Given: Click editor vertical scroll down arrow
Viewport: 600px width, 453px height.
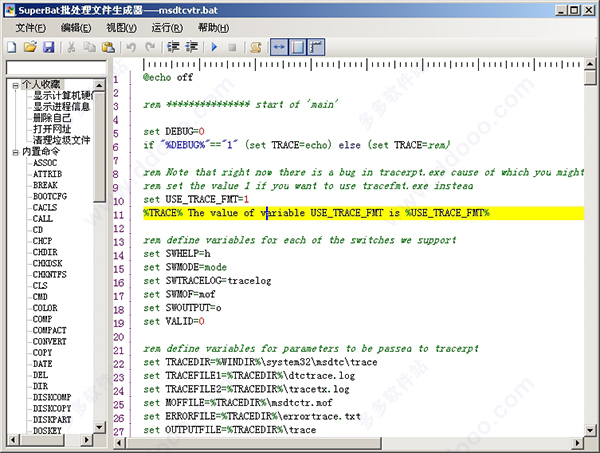Looking at the screenshot, I should 590,430.
